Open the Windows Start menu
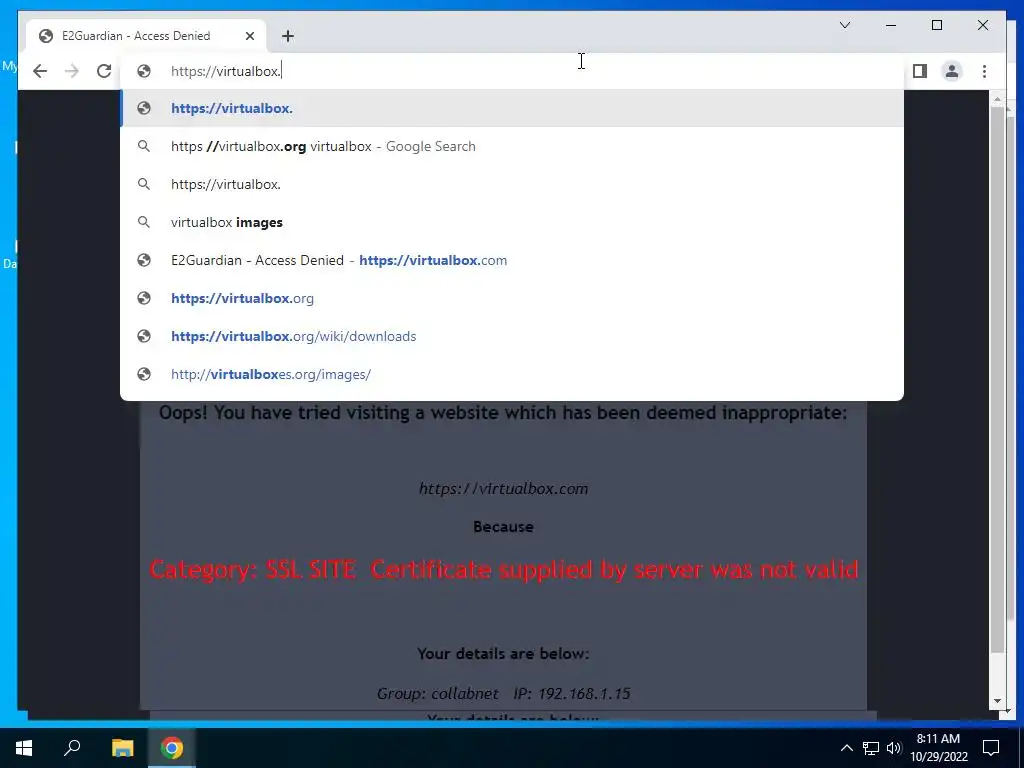 24,748
